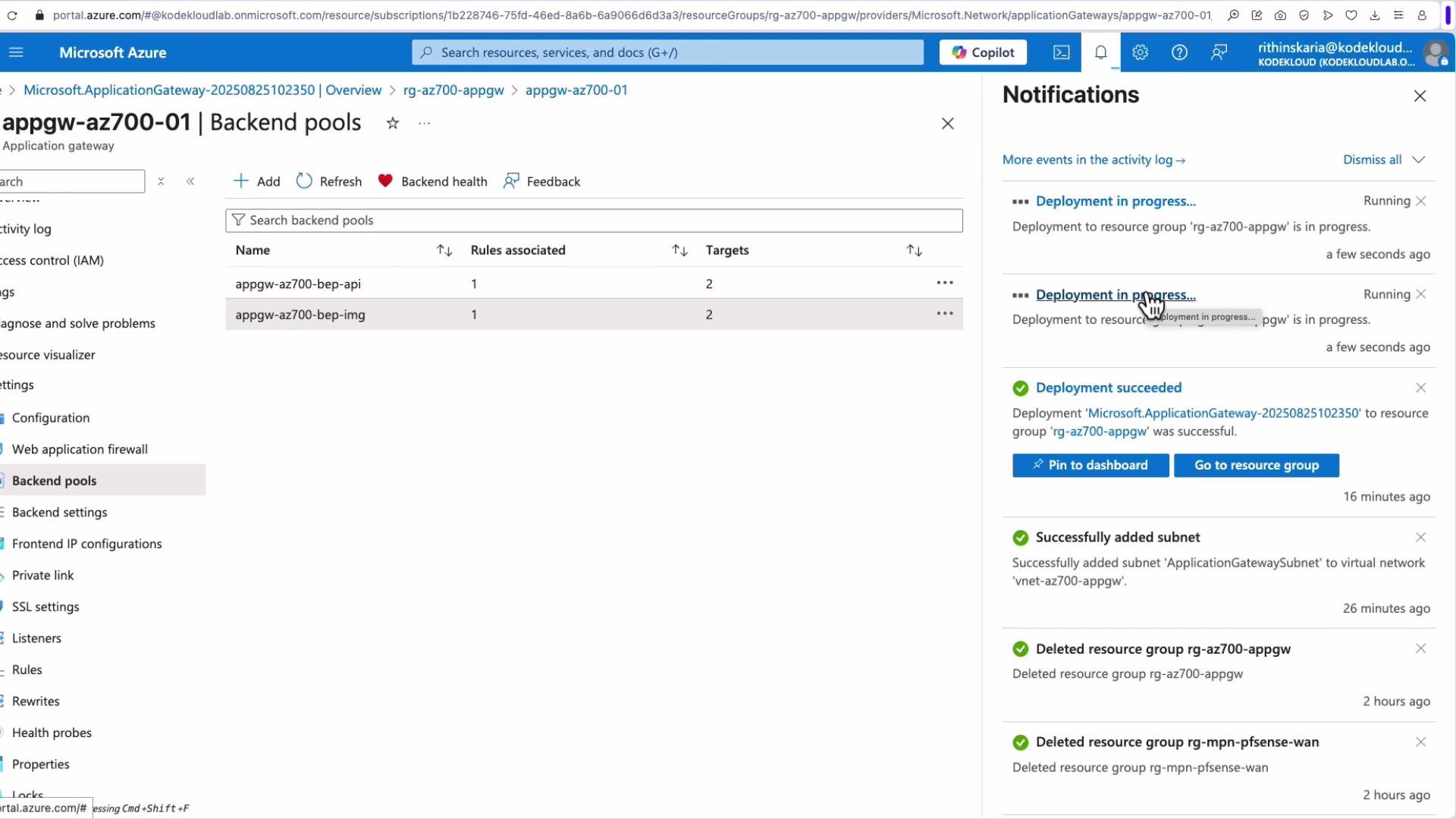This screenshot has width=1456, height=819.
Task: Open Backend health view
Action: click(x=432, y=181)
